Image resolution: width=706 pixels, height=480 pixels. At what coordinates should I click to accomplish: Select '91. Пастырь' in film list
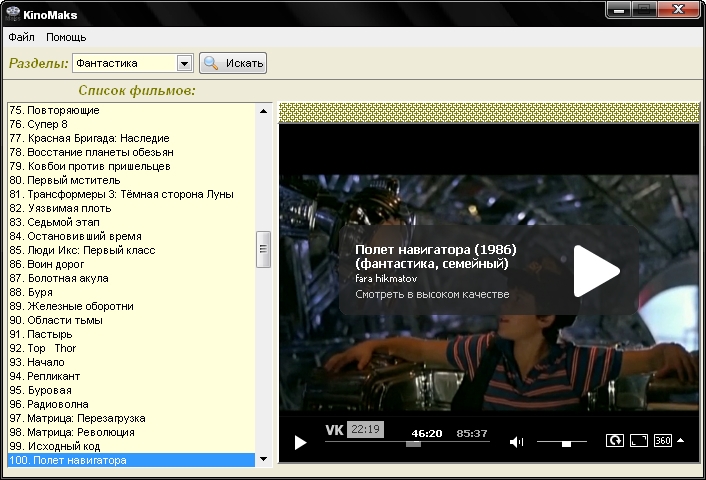coord(131,334)
